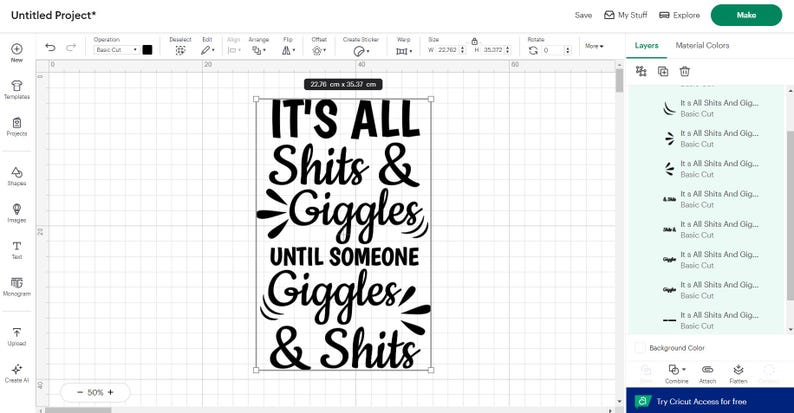Select the bottom line-shaped layer row
Screen dimensions: 794x413
click(708, 320)
